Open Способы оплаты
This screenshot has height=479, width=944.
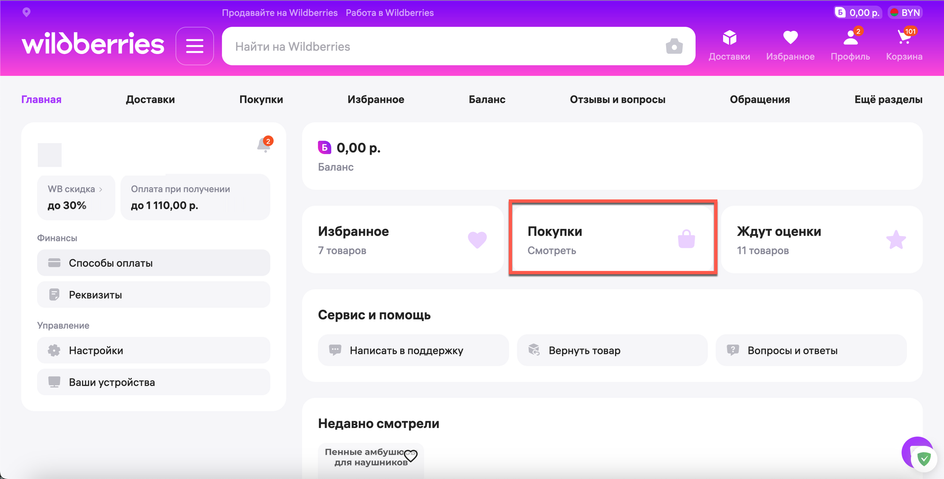point(154,263)
